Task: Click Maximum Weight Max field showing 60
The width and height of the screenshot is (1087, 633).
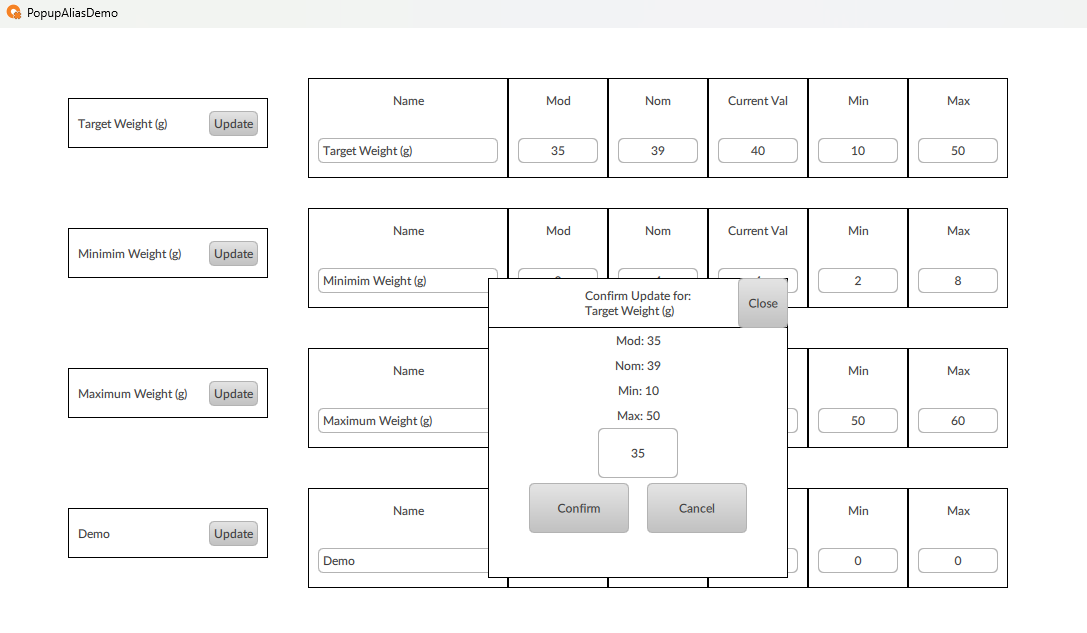Action: pos(958,421)
